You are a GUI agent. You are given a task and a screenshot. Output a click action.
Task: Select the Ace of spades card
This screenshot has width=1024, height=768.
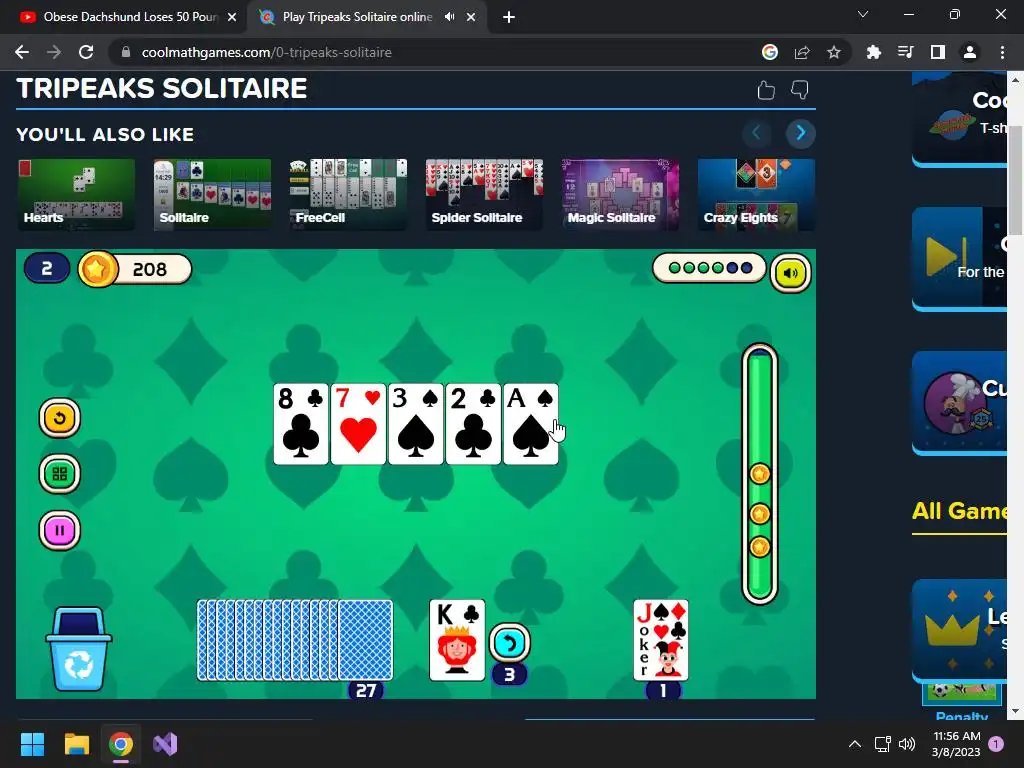[x=531, y=424]
